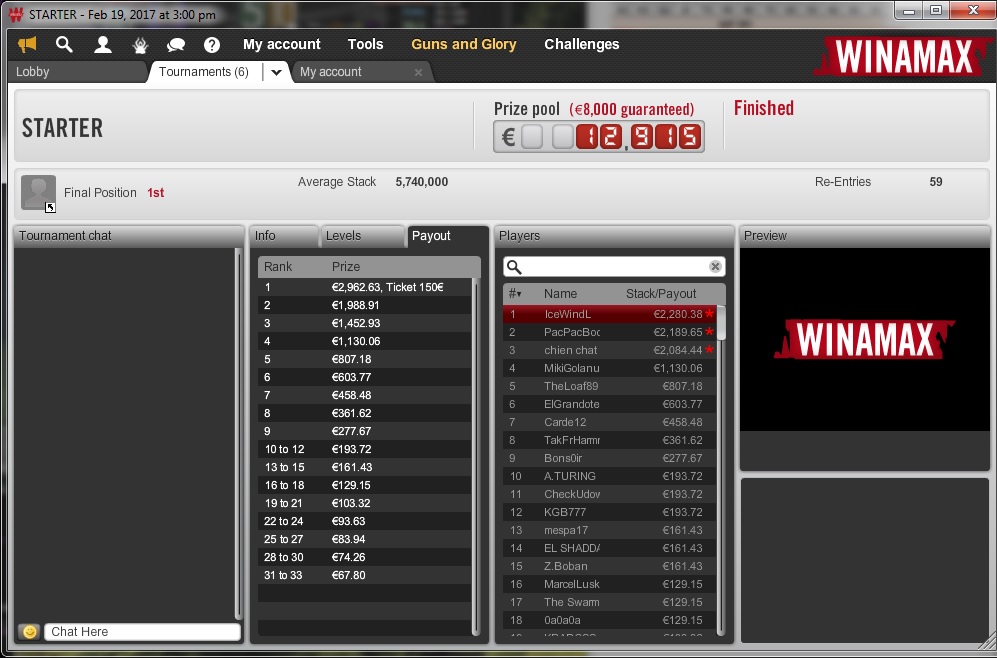
Task: Open the Tools menu
Action: coord(366,45)
